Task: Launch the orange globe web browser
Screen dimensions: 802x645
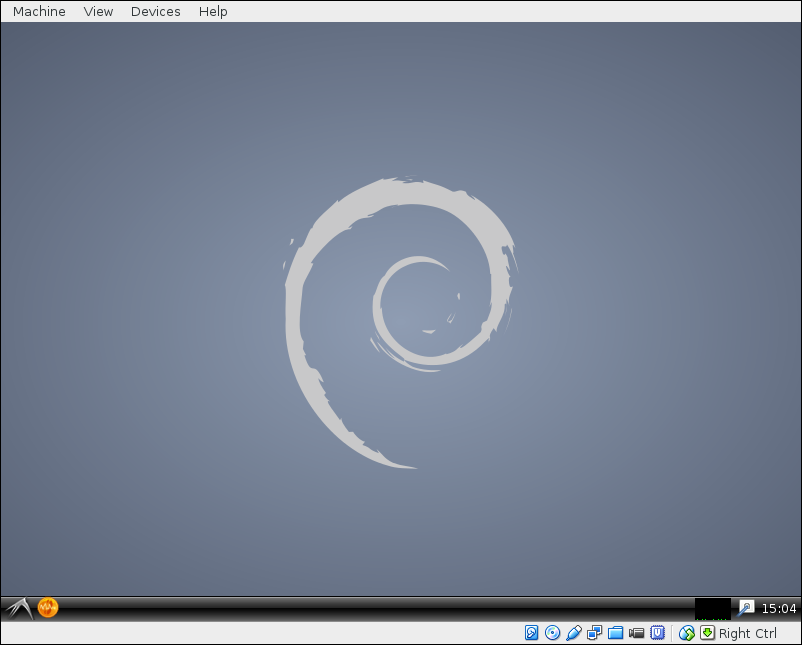Action: (x=48, y=608)
